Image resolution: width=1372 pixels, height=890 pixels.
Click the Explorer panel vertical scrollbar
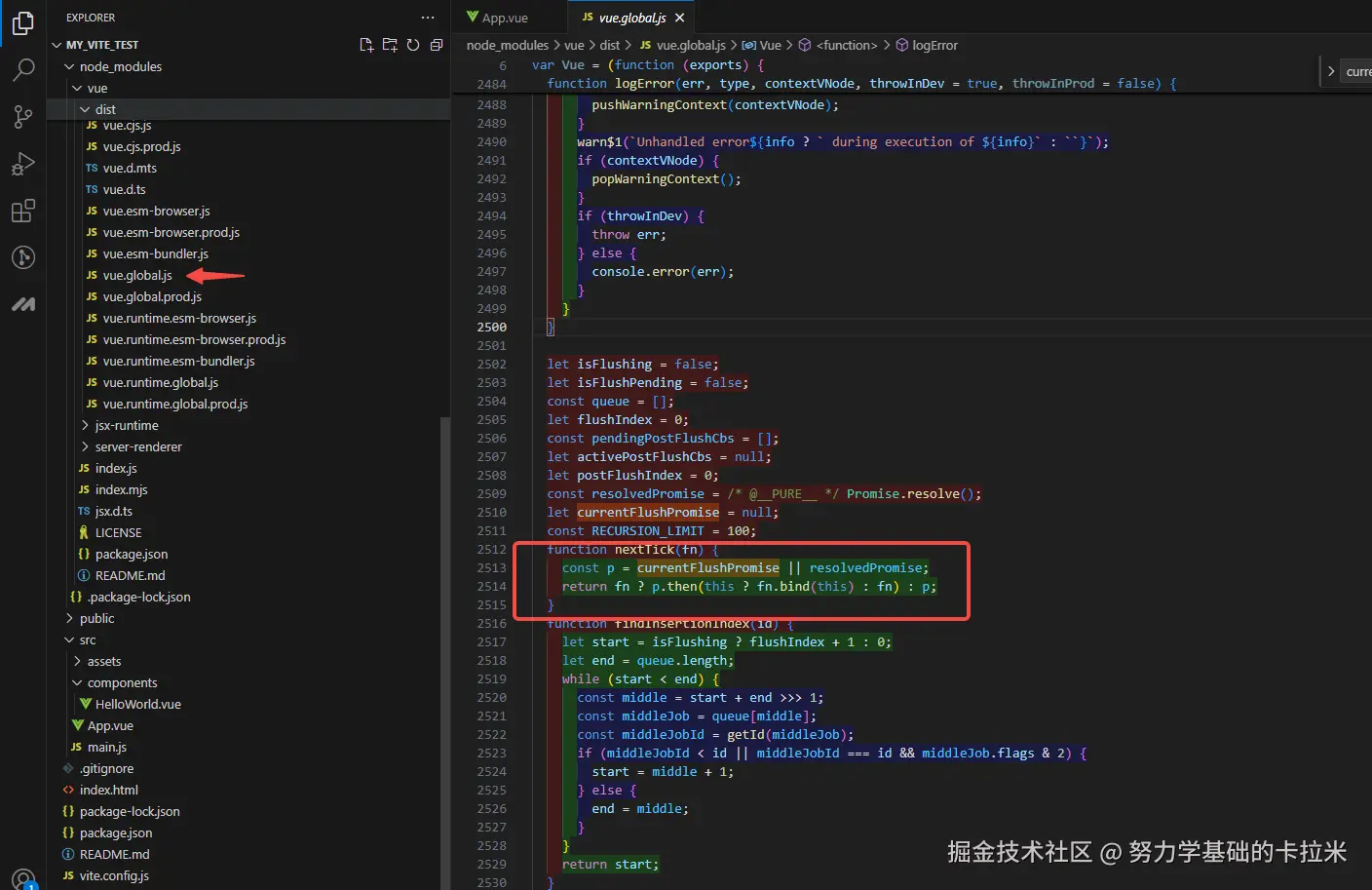445,653
